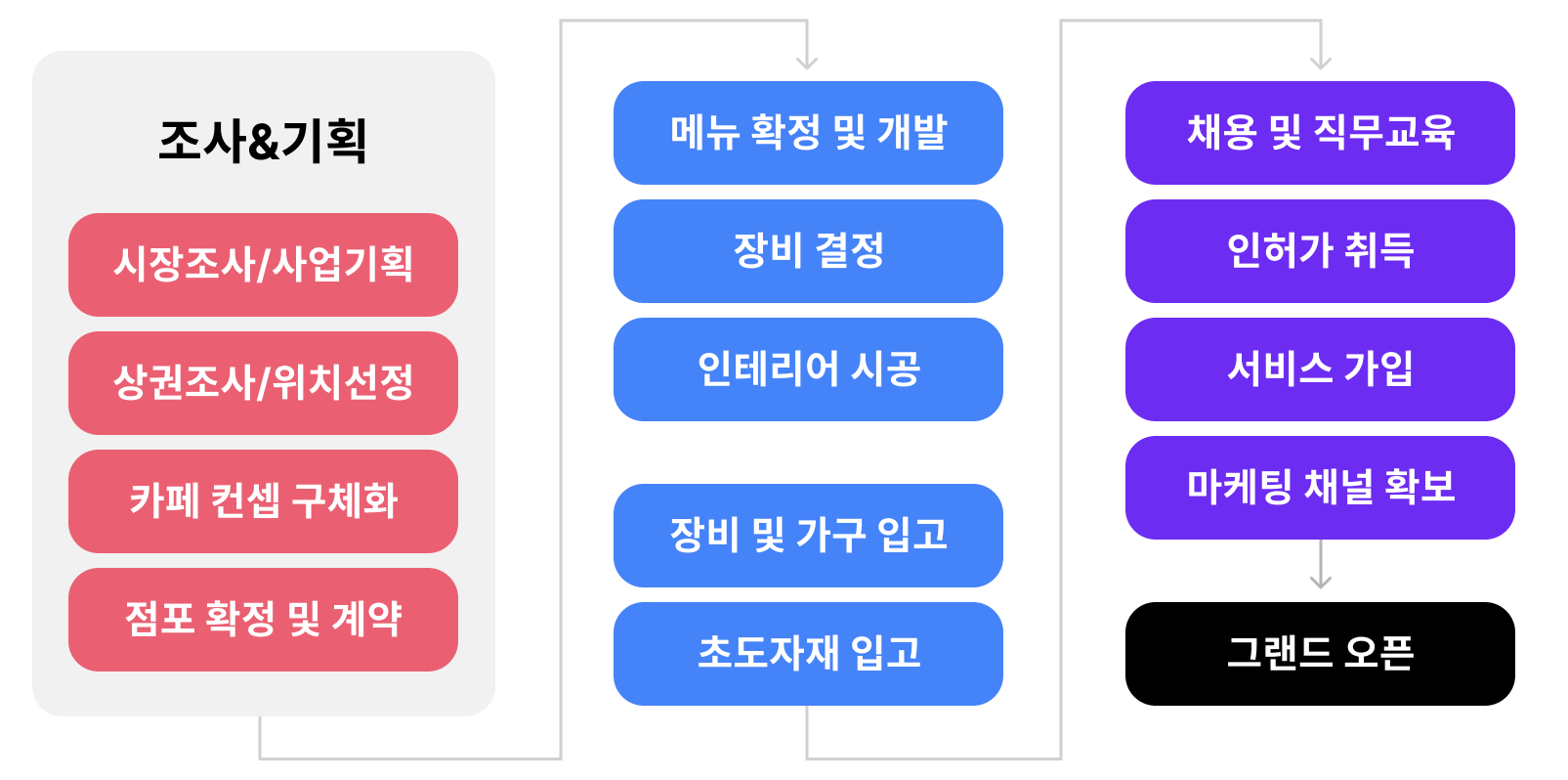
Task: Click the arrow pointing to 그랜드 오픈
Action: tap(1321, 565)
